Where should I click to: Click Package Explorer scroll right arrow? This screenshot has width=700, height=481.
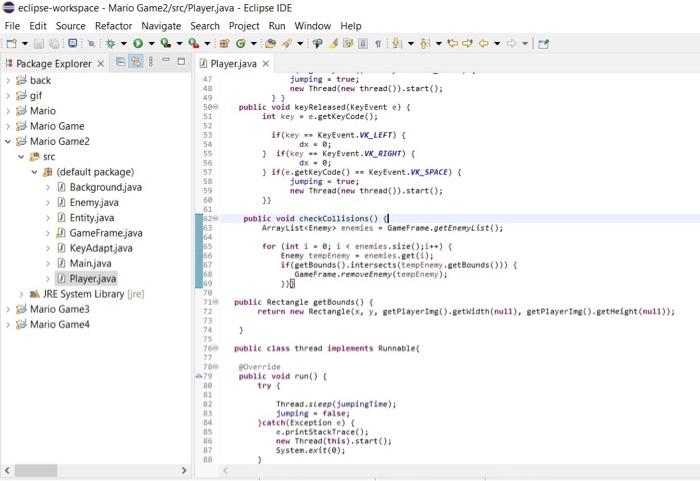tap(184, 470)
